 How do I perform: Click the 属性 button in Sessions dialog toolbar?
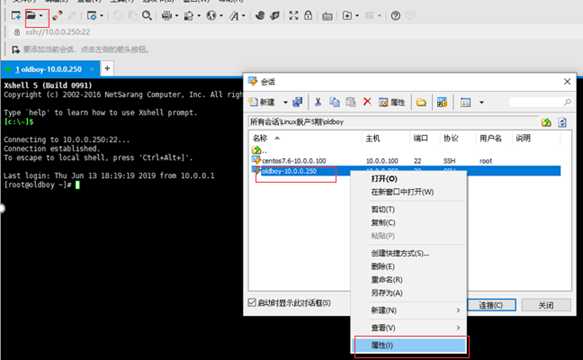tap(392, 102)
